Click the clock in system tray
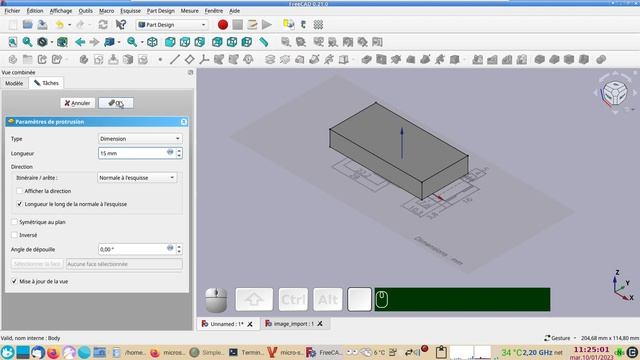Viewport: 640px width, 360px height. (592, 352)
